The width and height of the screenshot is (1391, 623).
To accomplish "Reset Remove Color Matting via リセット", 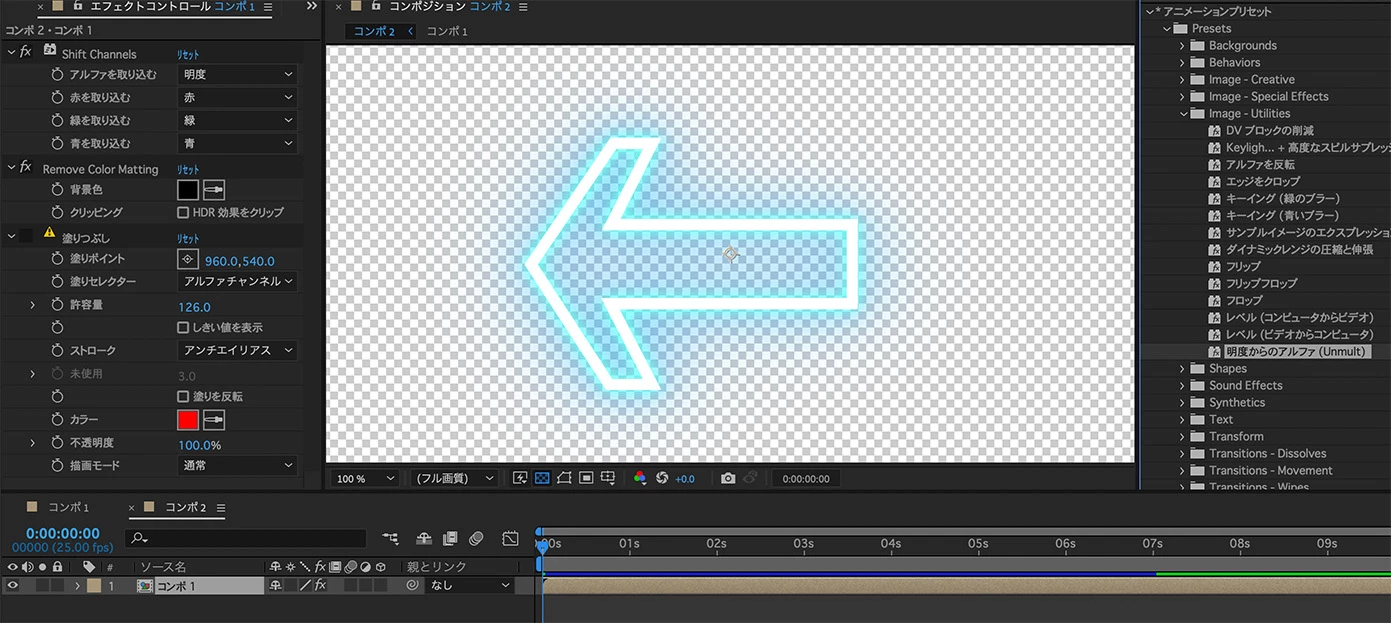I will 188,170.
